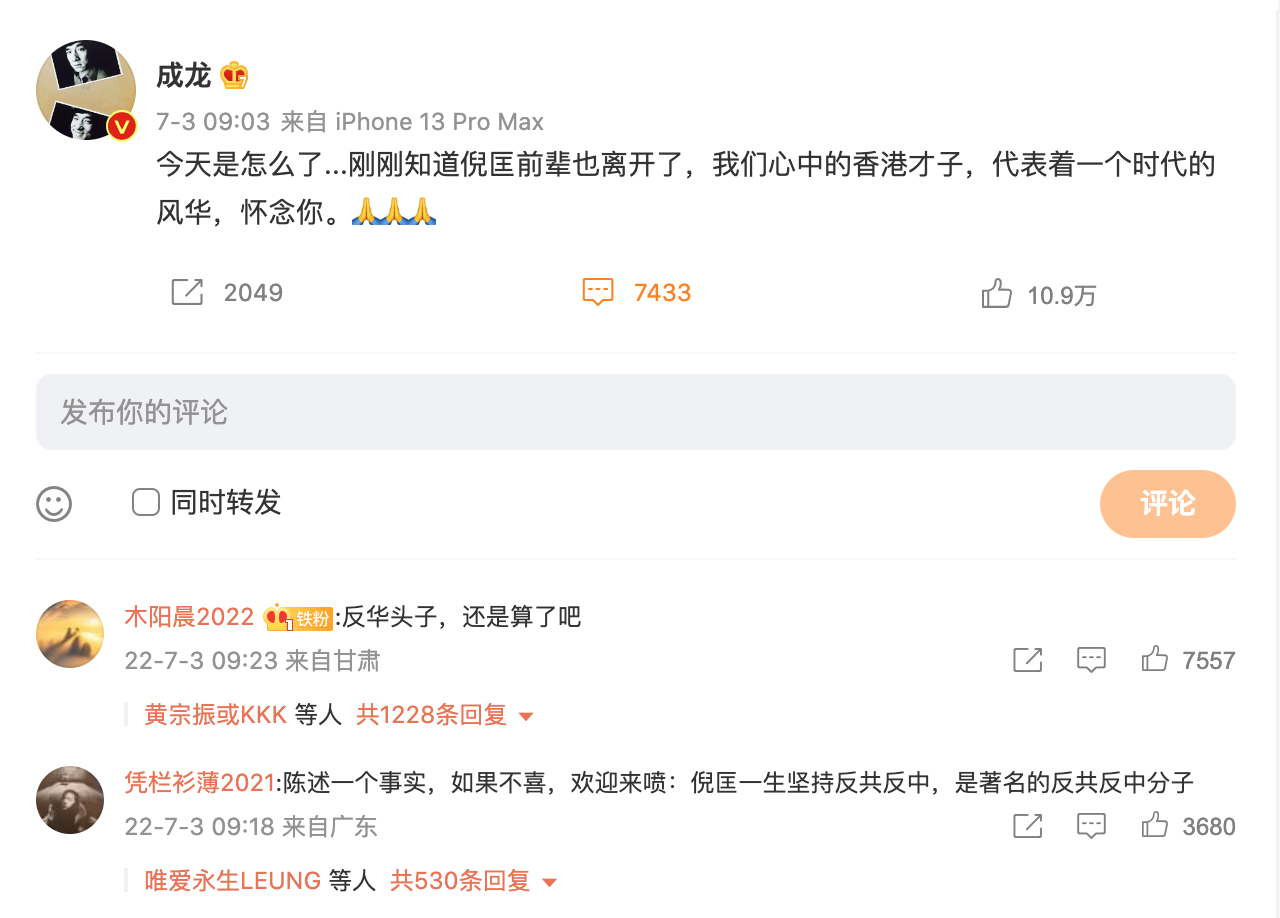Focus the 发布你的评论 comment input field
The image size is (1280, 918).
coord(636,412)
